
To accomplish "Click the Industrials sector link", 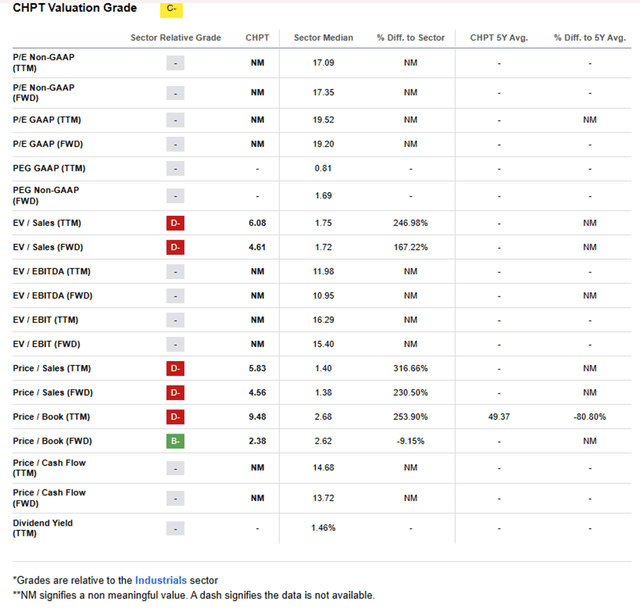I will coord(161,580).
